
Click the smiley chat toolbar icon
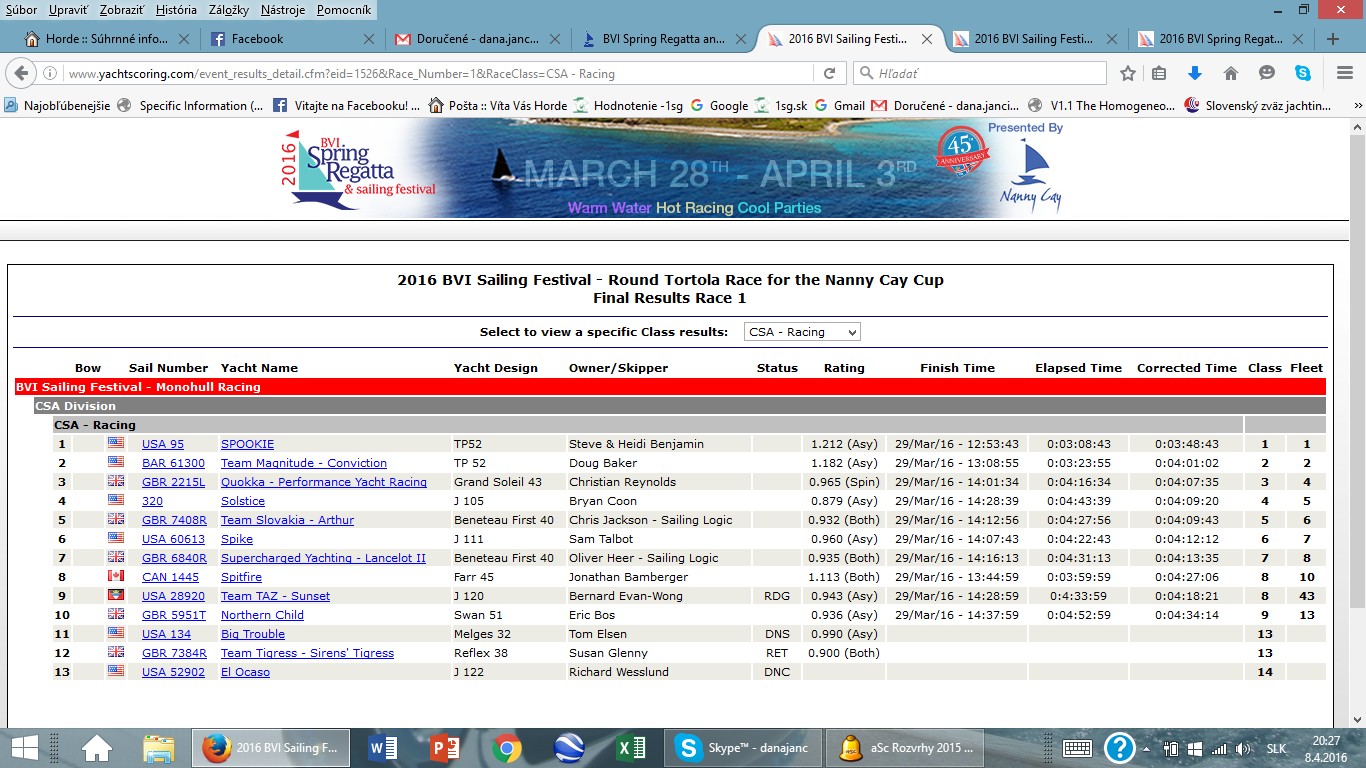[x=1267, y=73]
